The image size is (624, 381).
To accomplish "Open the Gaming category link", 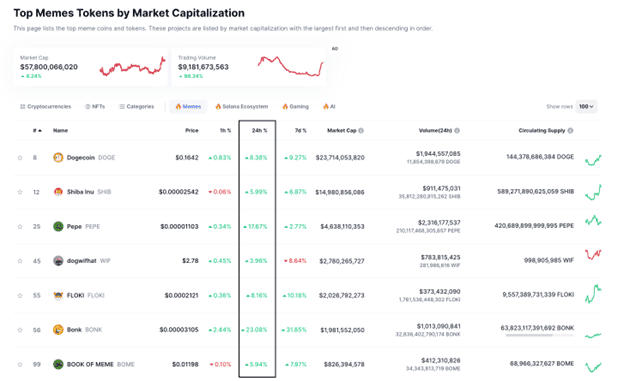I will (x=295, y=107).
